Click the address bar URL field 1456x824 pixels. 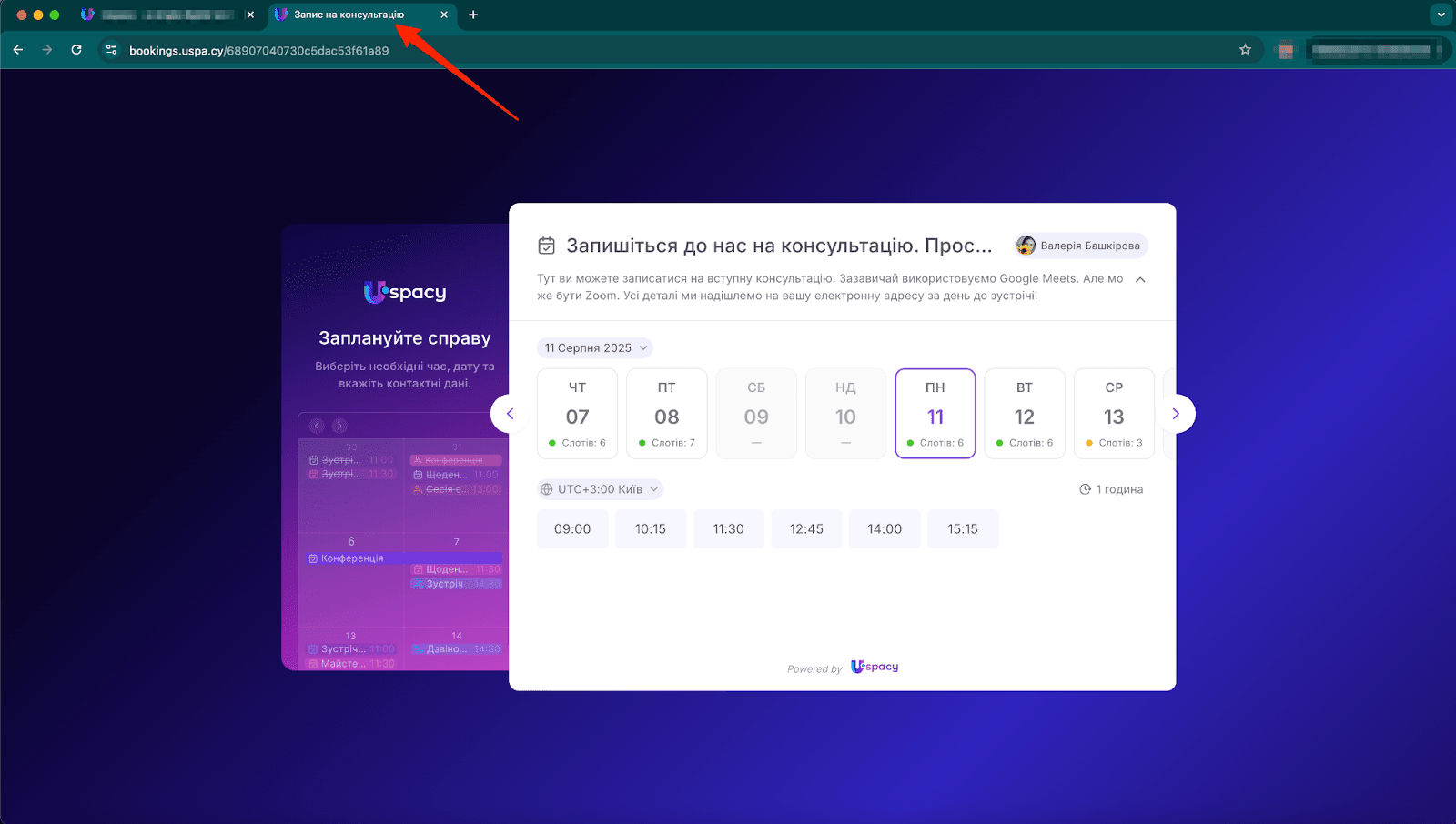pyautogui.click(x=259, y=50)
